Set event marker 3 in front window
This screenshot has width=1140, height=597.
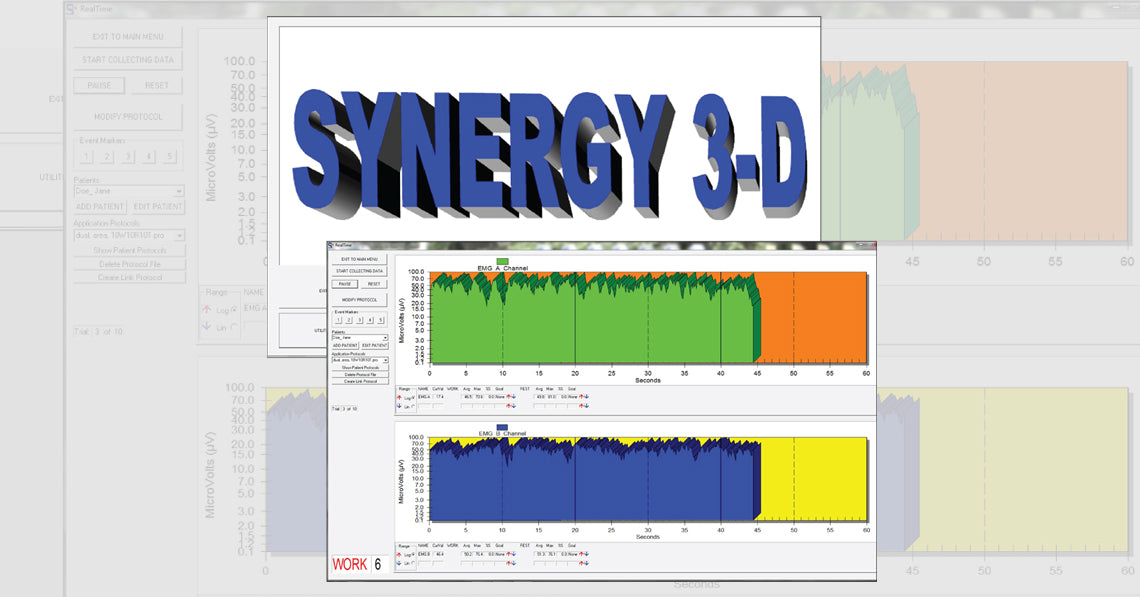[x=359, y=320]
